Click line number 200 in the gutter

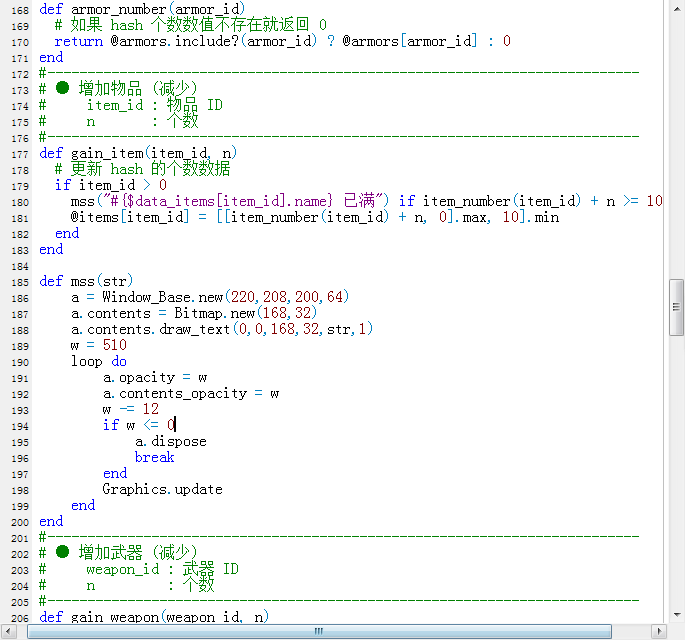(x=20, y=522)
